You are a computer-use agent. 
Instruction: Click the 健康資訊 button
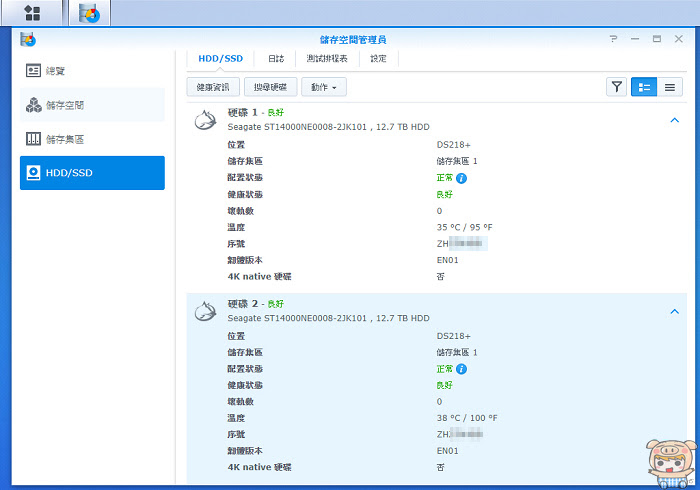pos(213,87)
